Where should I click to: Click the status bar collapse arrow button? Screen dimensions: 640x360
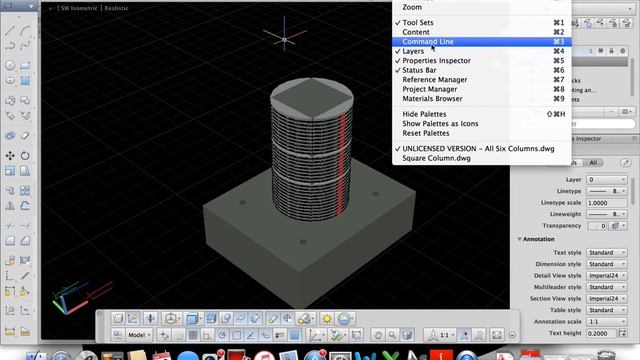pyautogui.click(x=512, y=336)
